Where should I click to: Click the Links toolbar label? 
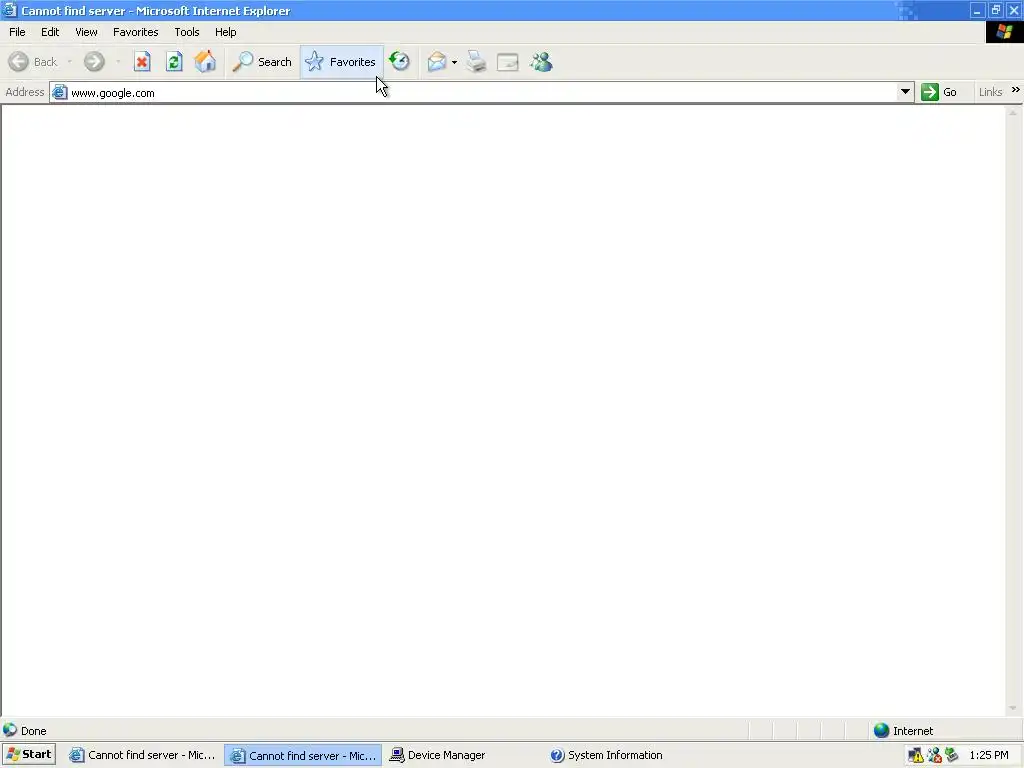coord(990,92)
